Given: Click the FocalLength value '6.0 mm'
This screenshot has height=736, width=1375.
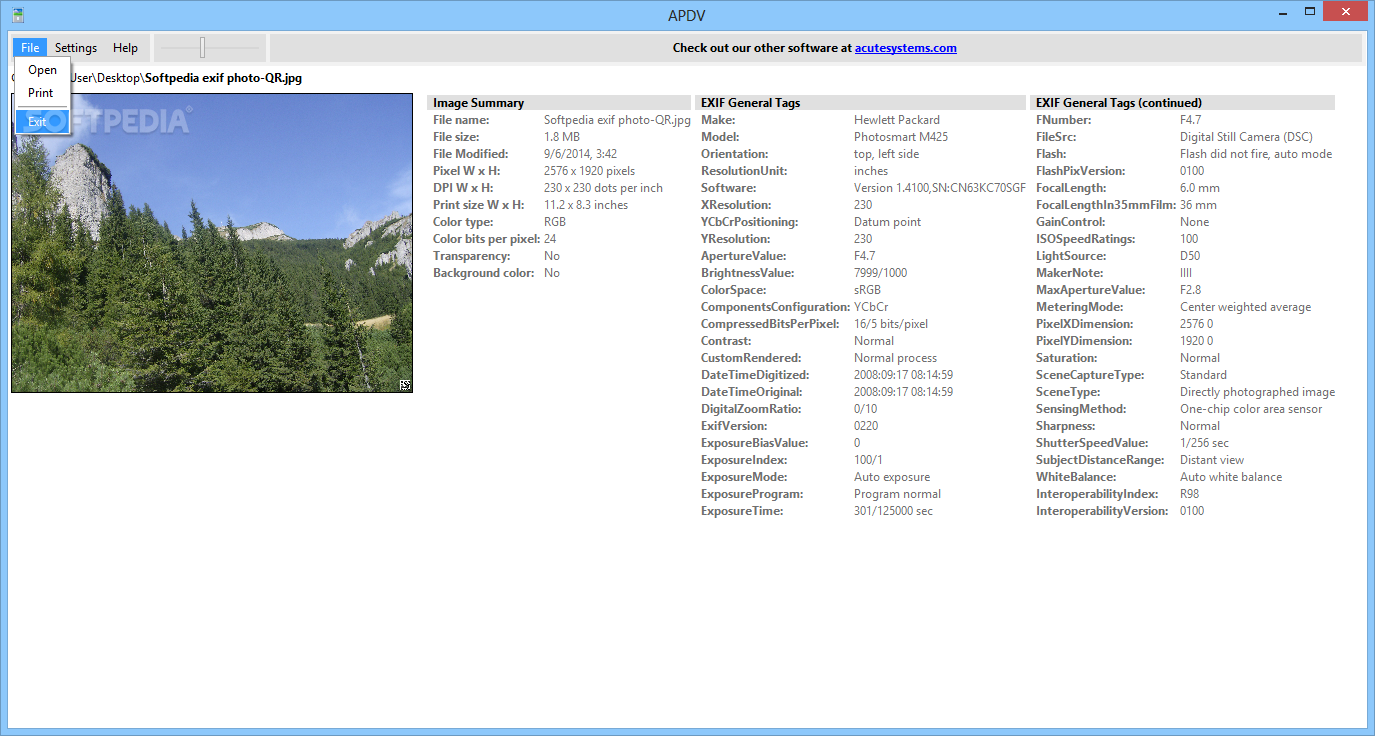Looking at the screenshot, I should [x=1200, y=188].
